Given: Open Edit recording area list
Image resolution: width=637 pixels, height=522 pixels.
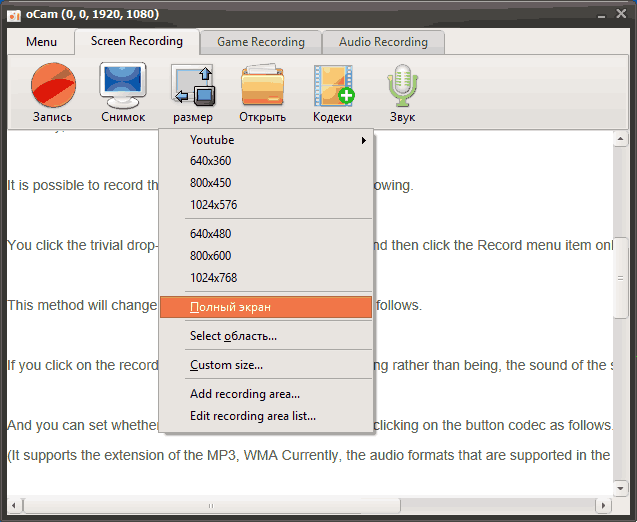Looking at the screenshot, I should (x=266, y=416).
